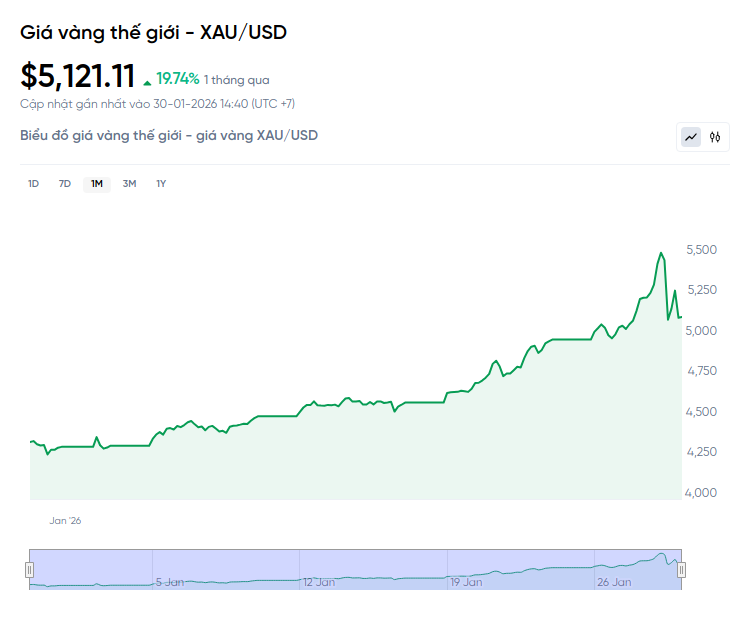The width and height of the screenshot is (750, 634).
Task: Show the 1Y time range
Action: [x=161, y=183]
